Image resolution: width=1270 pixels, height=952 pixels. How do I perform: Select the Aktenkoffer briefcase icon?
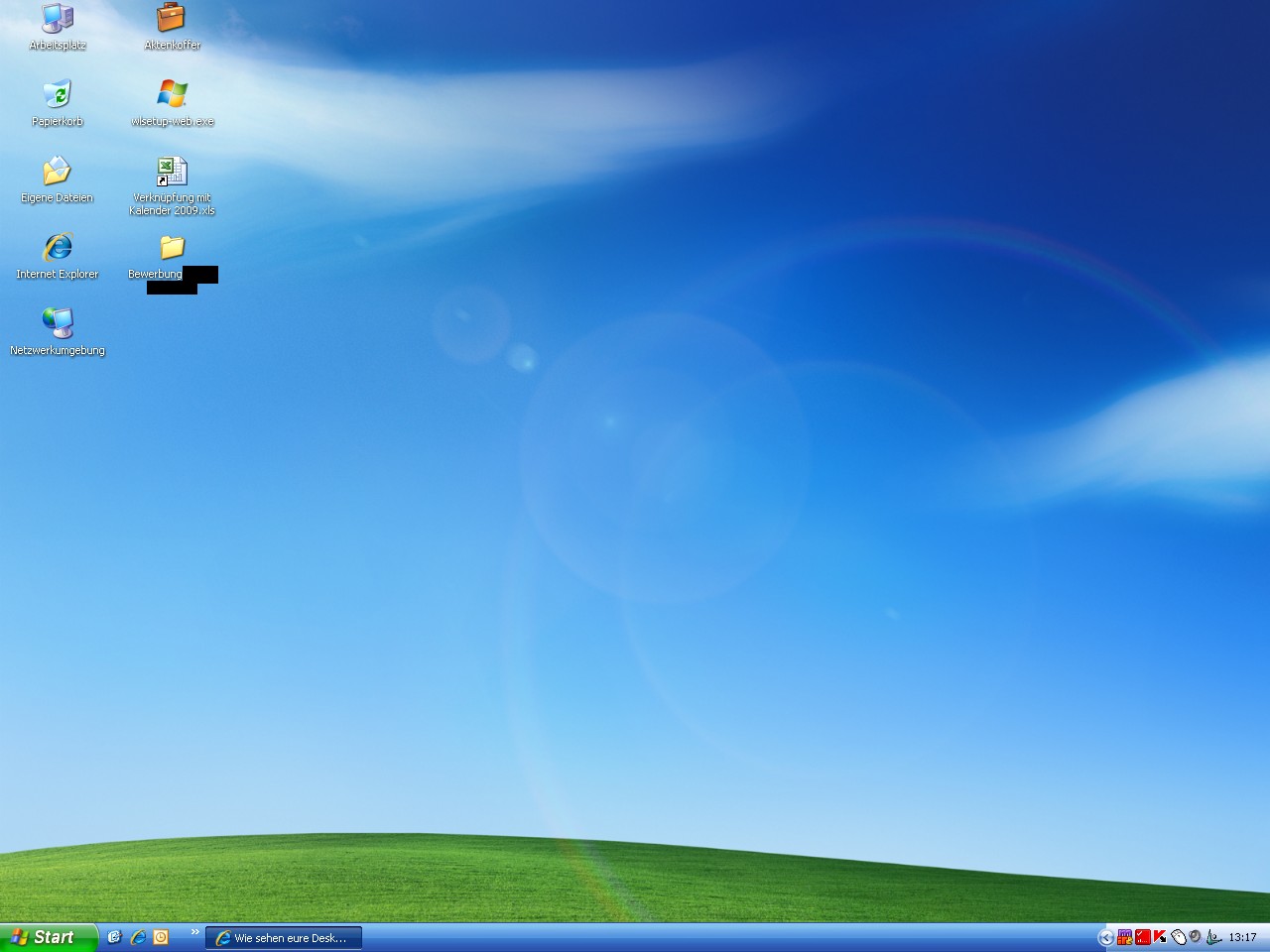(172, 19)
